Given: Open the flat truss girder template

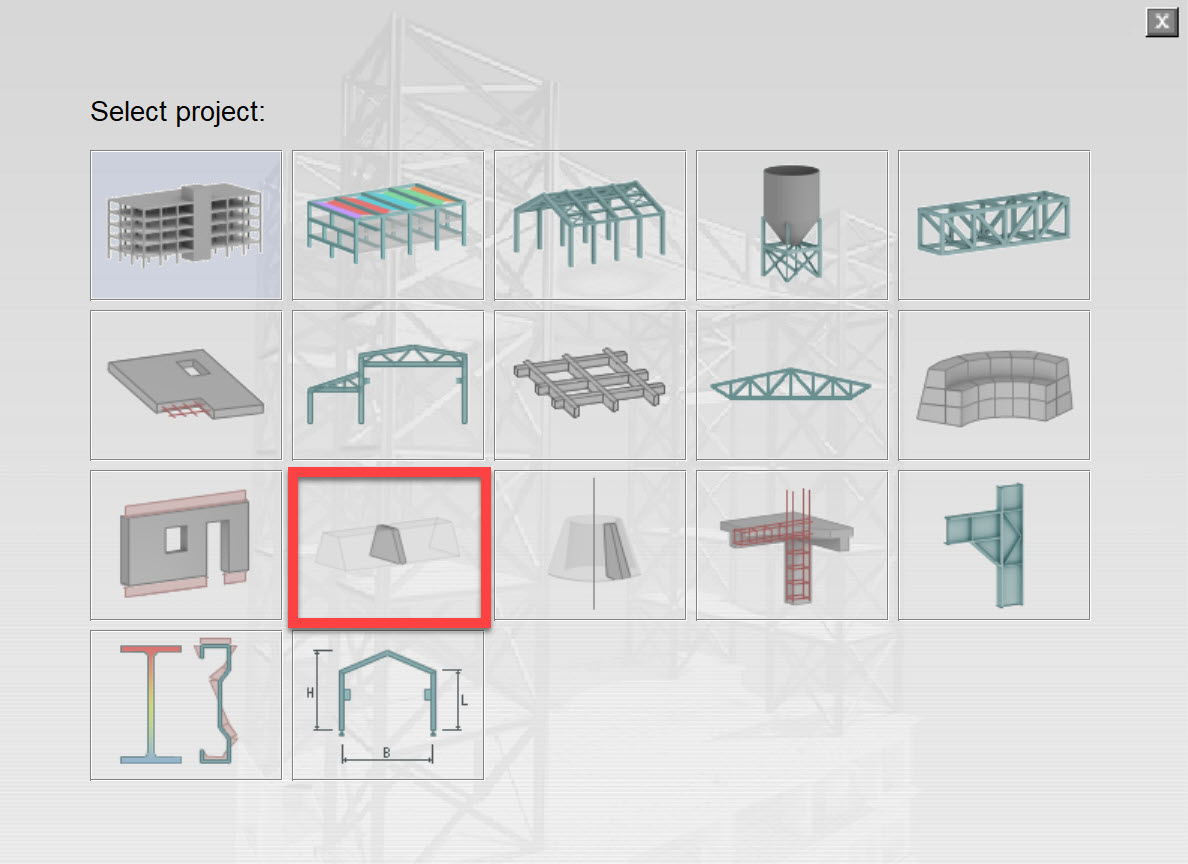Looking at the screenshot, I should click(791, 384).
